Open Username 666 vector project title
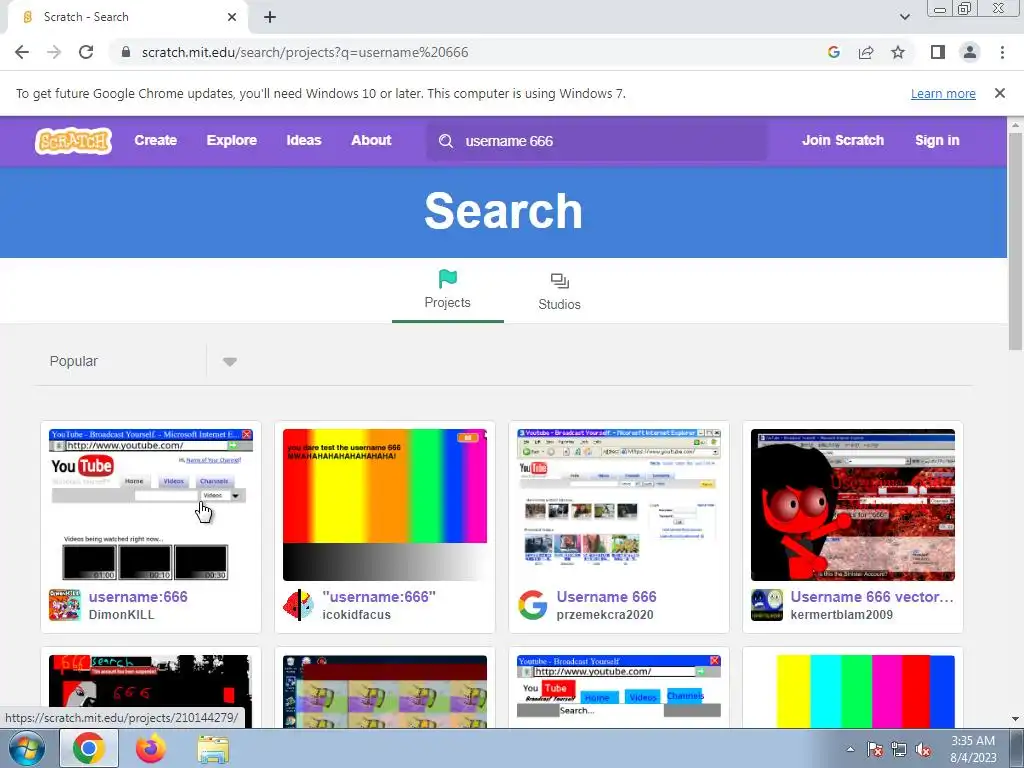This screenshot has height=768, width=1024. tap(872, 597)
